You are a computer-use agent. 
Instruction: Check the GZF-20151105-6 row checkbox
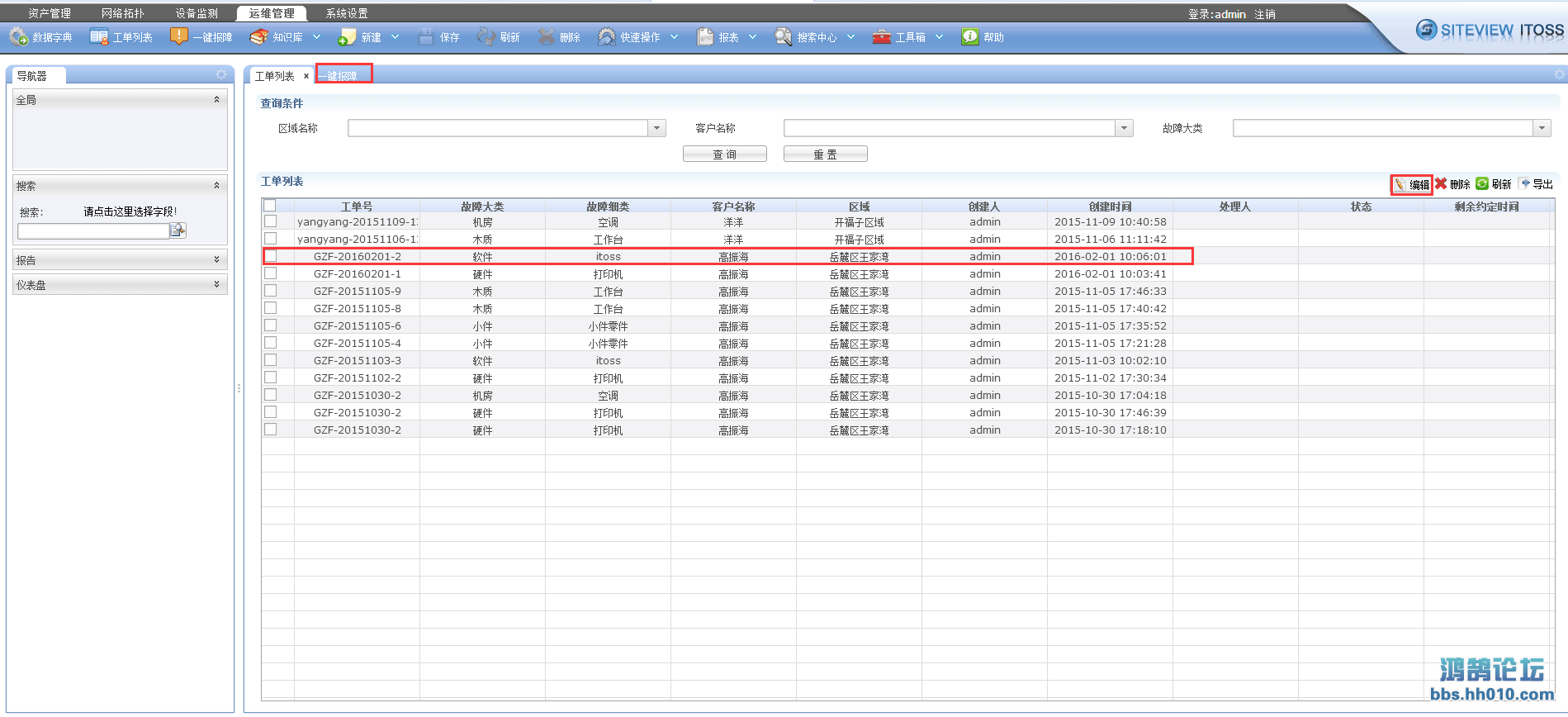point(271,325)
